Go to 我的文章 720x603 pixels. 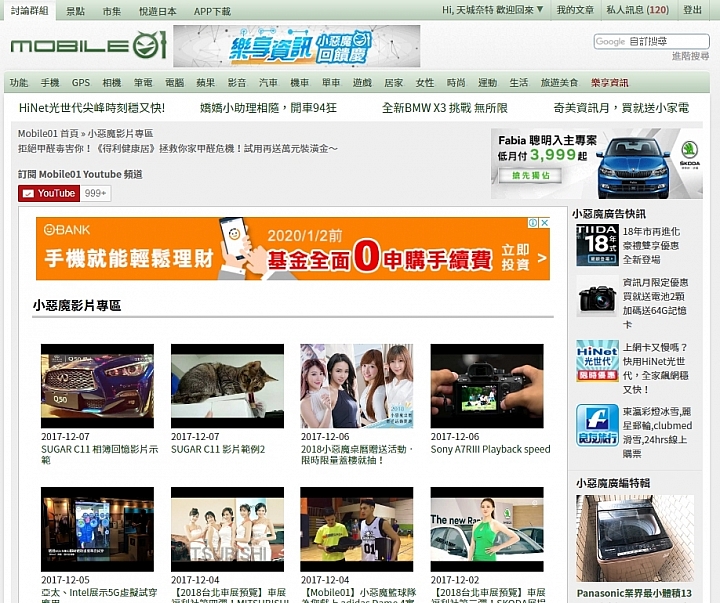[x=575, y=10]
